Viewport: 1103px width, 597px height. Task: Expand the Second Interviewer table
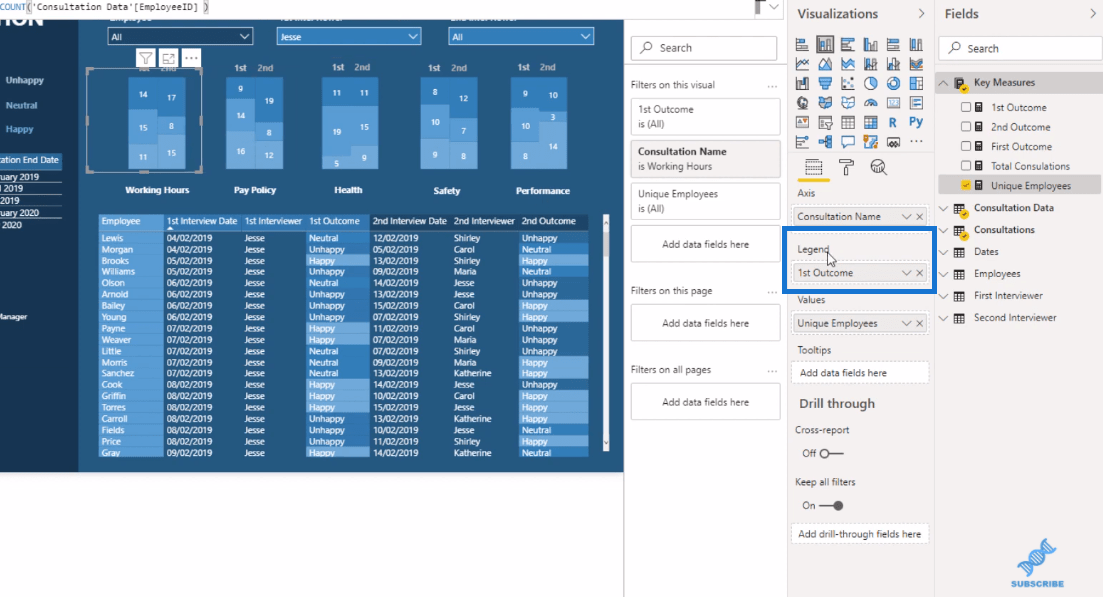point(943,318)
